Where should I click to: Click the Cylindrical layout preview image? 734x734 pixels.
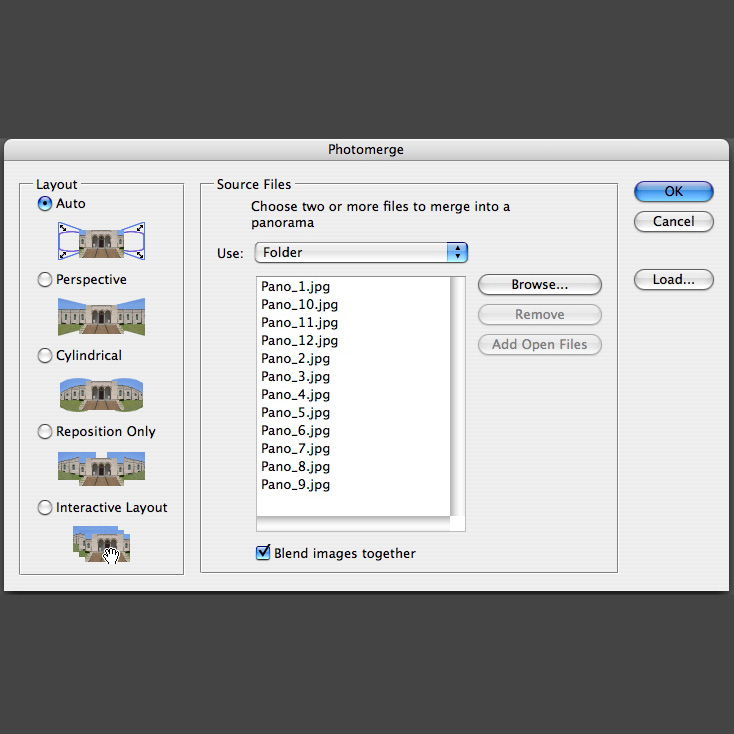(x=102, y=395)
